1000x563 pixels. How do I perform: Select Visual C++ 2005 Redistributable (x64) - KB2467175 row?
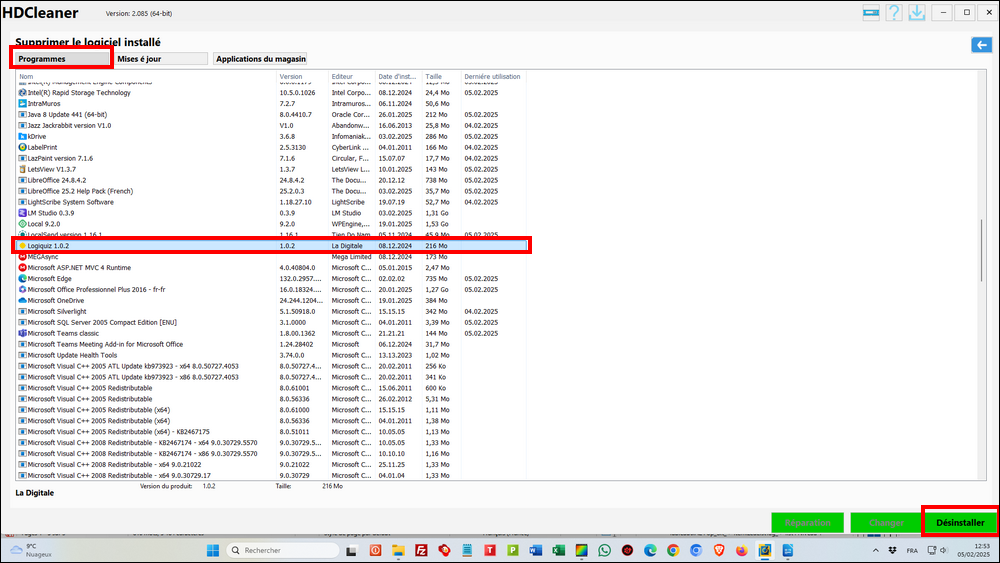coord(272,432)
